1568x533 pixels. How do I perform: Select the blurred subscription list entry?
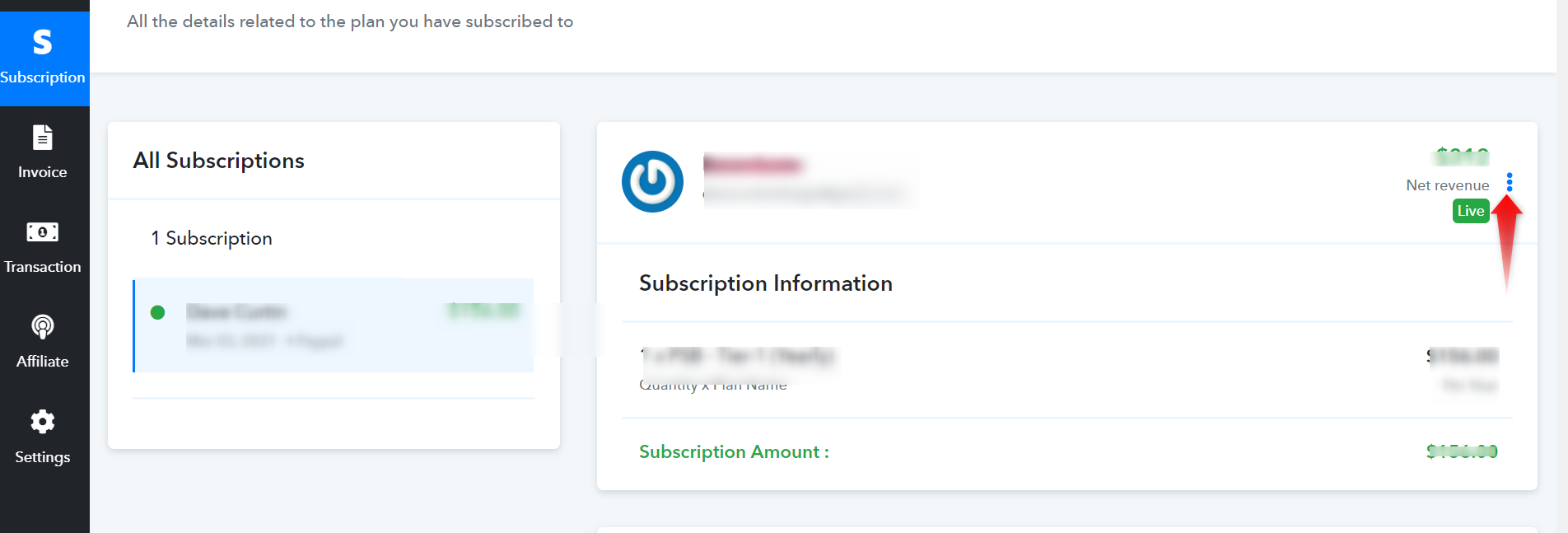334,325
